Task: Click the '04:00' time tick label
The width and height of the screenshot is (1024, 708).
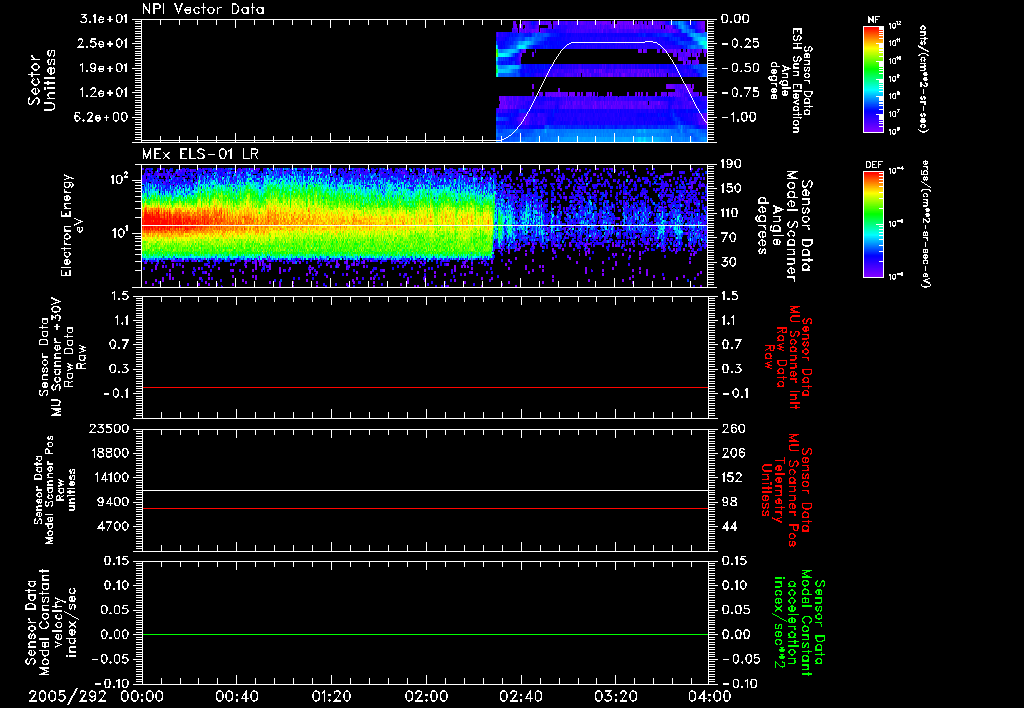Action: [x=709, y=696]
